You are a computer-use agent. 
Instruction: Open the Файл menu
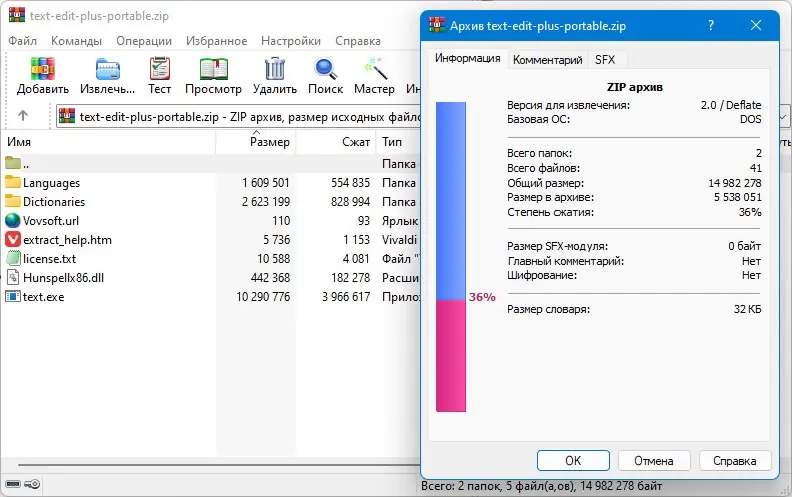coord(22,41)
